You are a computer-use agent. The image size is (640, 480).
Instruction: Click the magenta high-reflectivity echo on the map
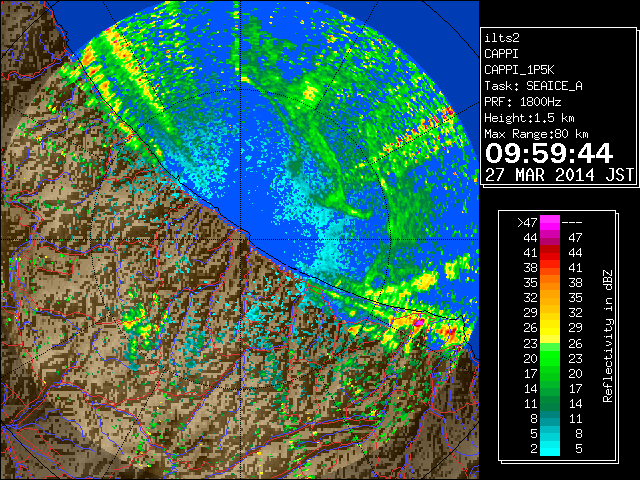coord(419,322)
